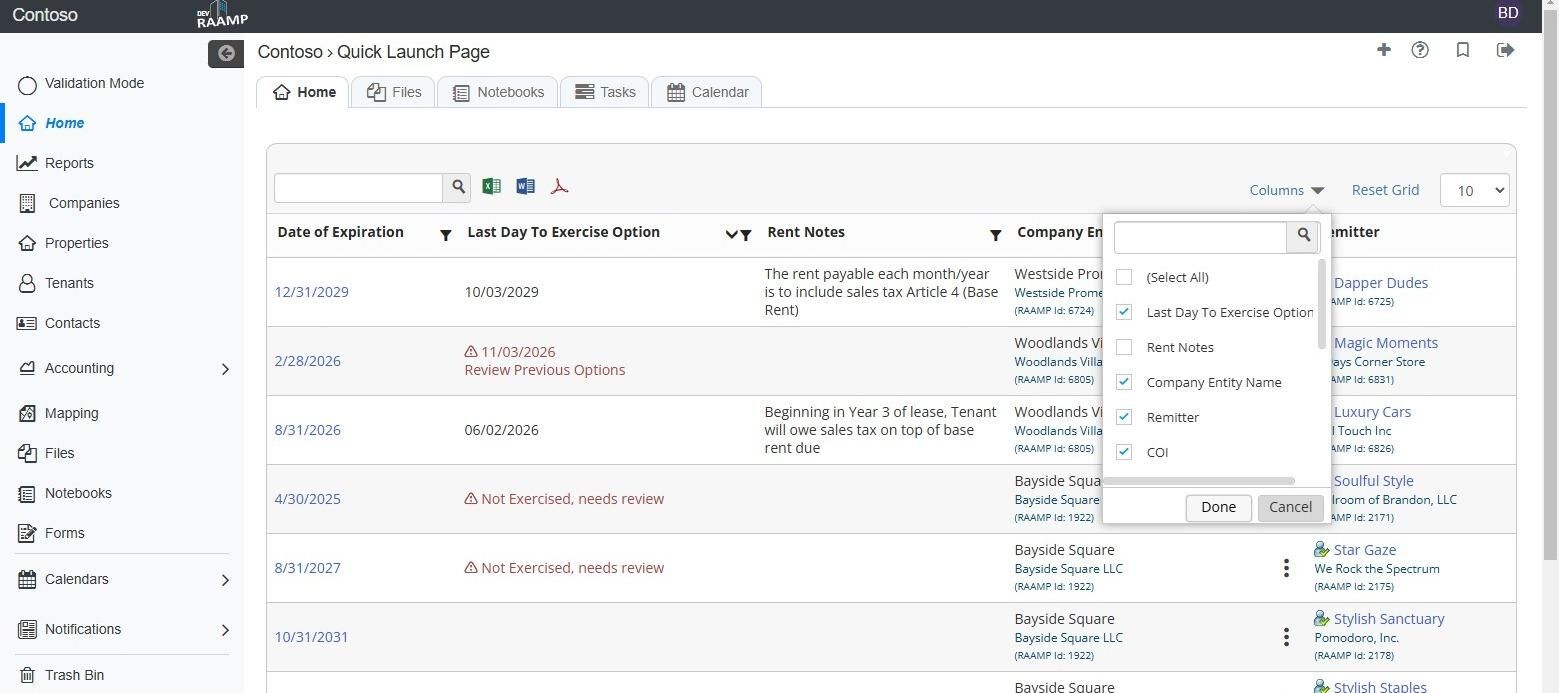Open the Columns dropdown
The height and width of the screenshot is (693, 1559).
(1286, 190)
